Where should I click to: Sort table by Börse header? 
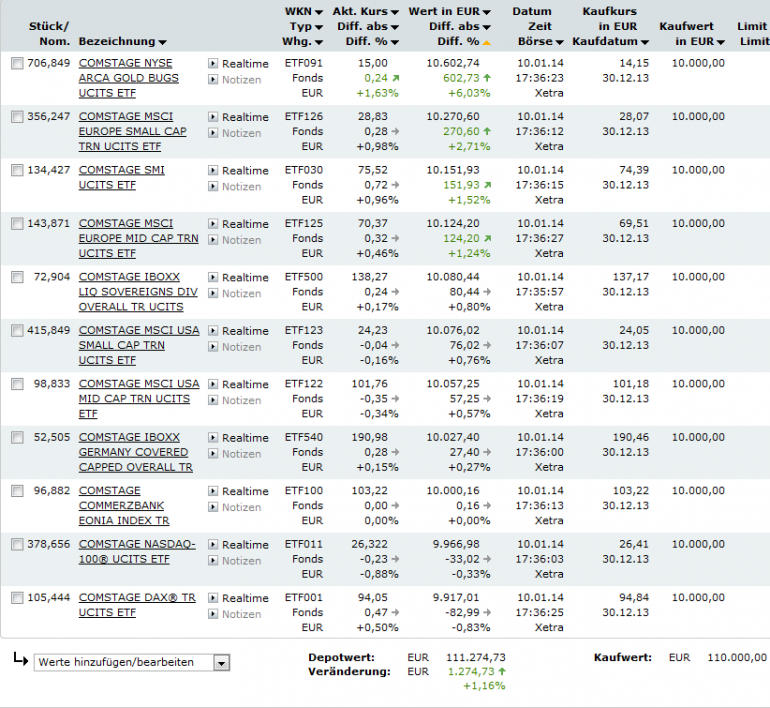[541, 42]
